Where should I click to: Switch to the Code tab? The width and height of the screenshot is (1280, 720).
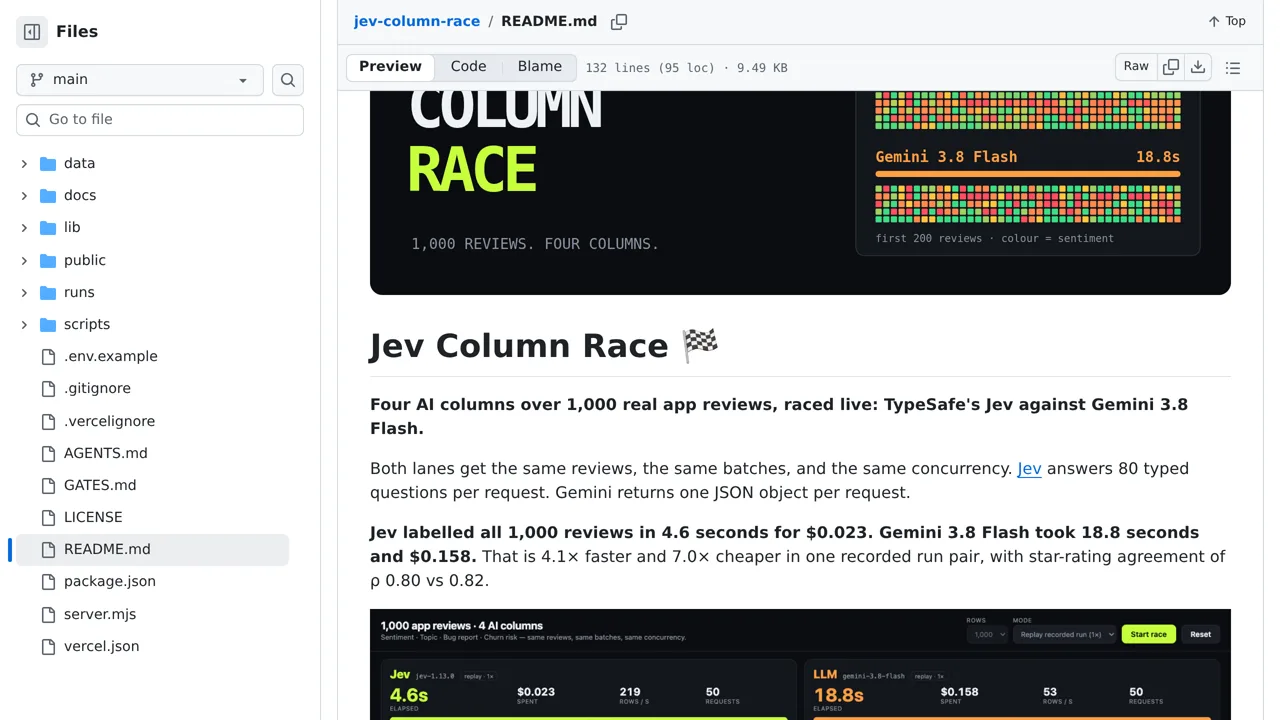pyautogui.click(x=468, y=67)
